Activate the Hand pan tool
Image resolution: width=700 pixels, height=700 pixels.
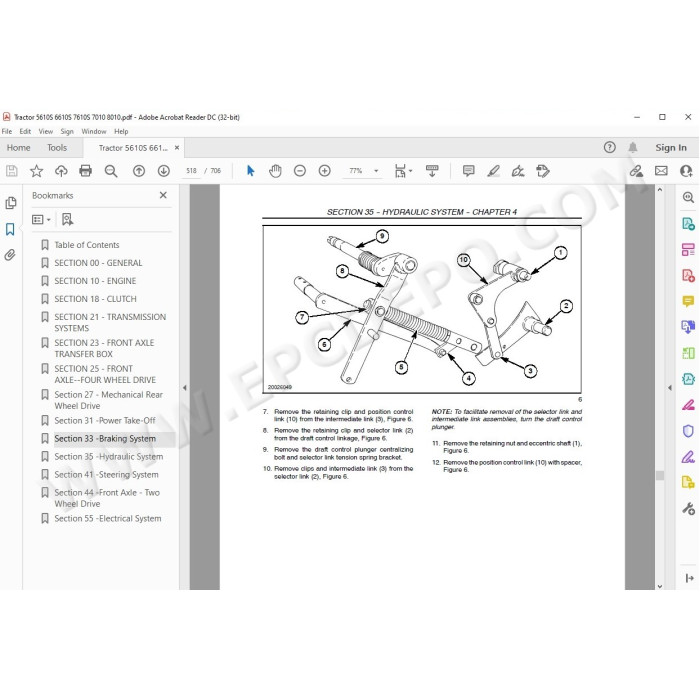[x=275, y=171]
